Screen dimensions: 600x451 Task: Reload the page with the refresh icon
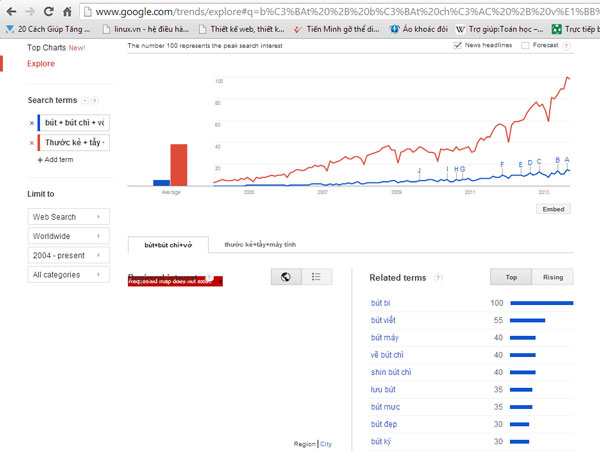(49, 11)
